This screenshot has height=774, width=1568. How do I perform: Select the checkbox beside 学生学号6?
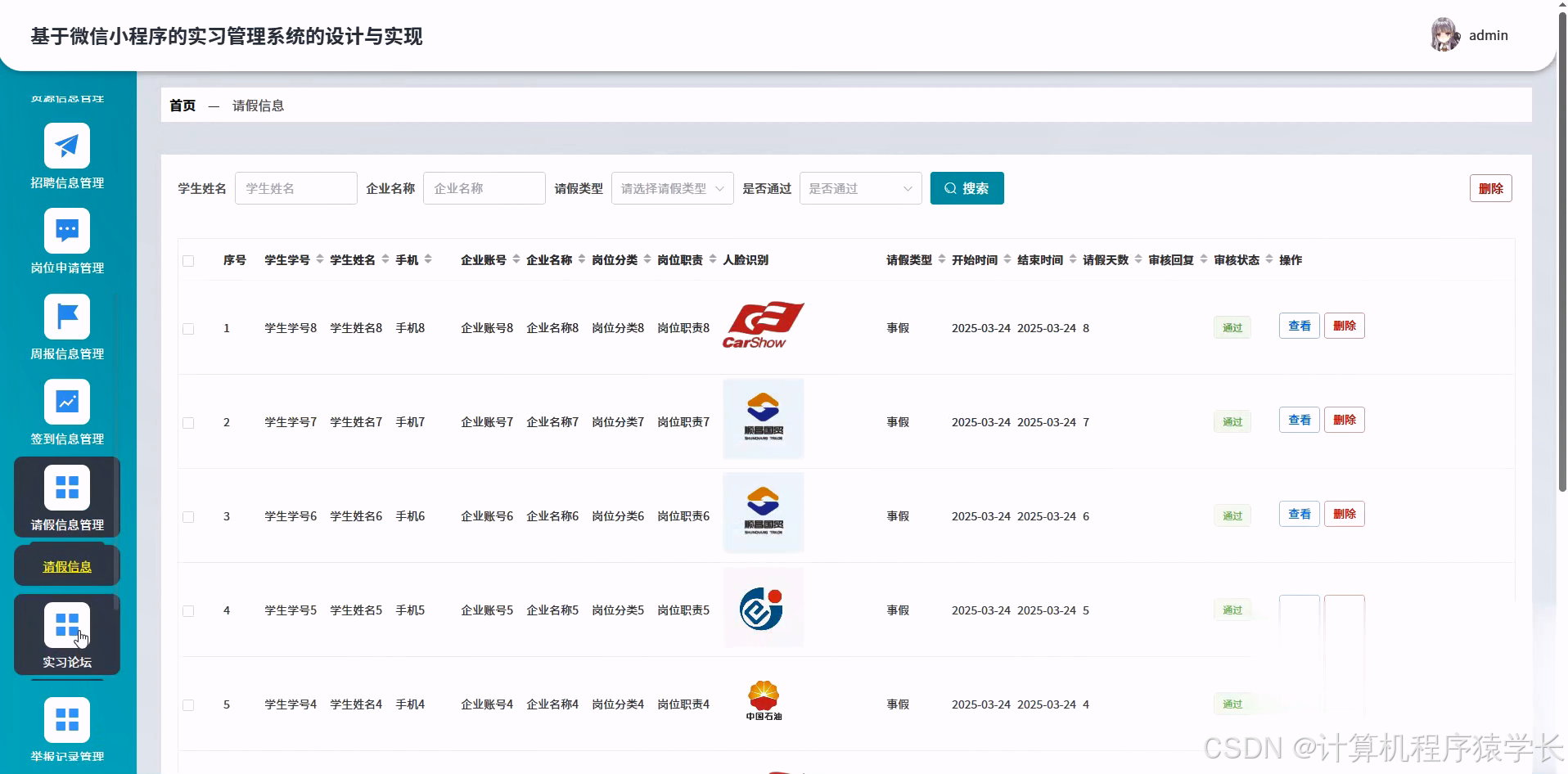[x=188, y=516]
